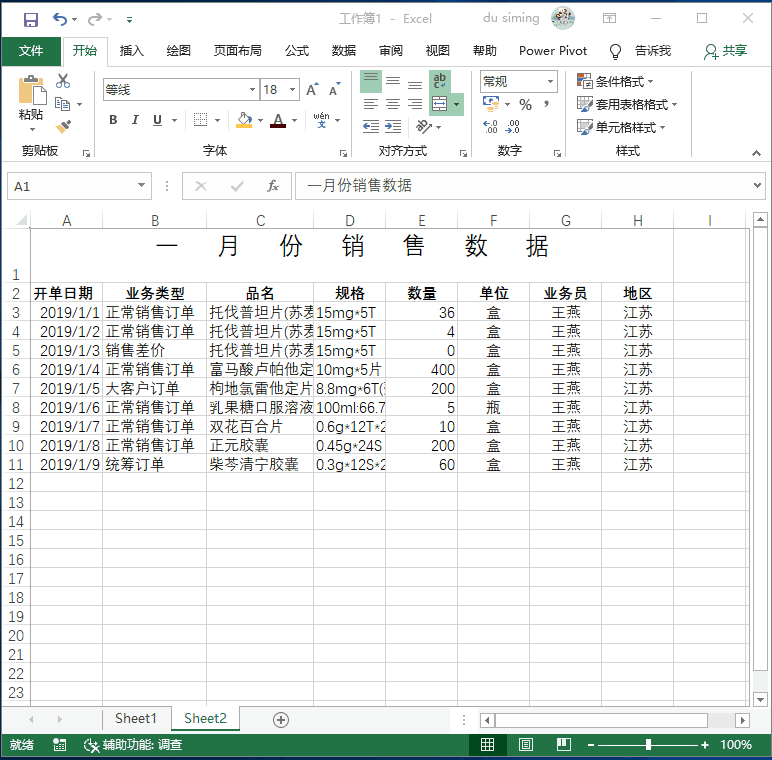Click the Paste clipboard icon
772x760 pixels.
tap(32, 91)
